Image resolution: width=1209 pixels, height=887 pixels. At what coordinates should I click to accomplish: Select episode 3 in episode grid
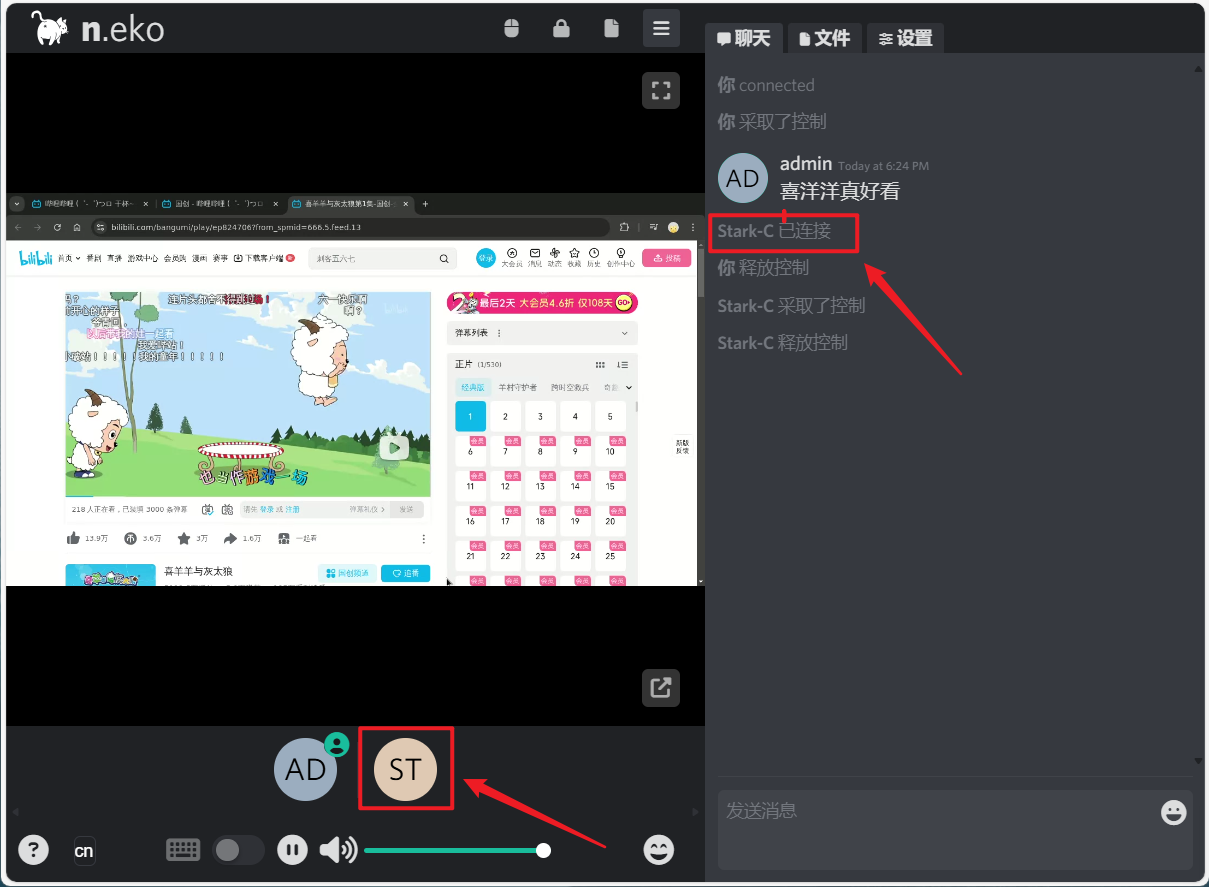(x=540, y=416)
